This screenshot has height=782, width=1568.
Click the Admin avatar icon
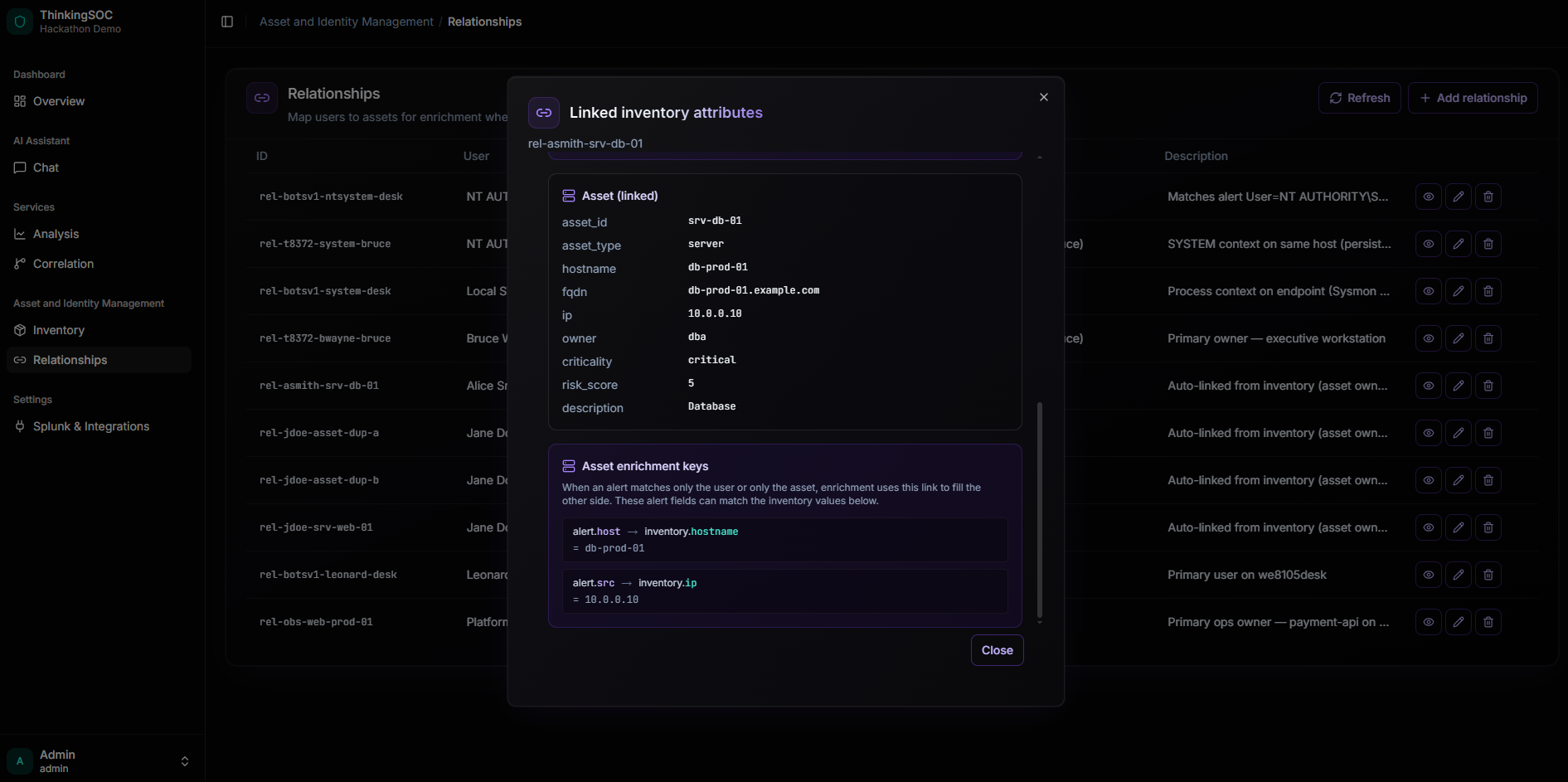coord(20,761)
